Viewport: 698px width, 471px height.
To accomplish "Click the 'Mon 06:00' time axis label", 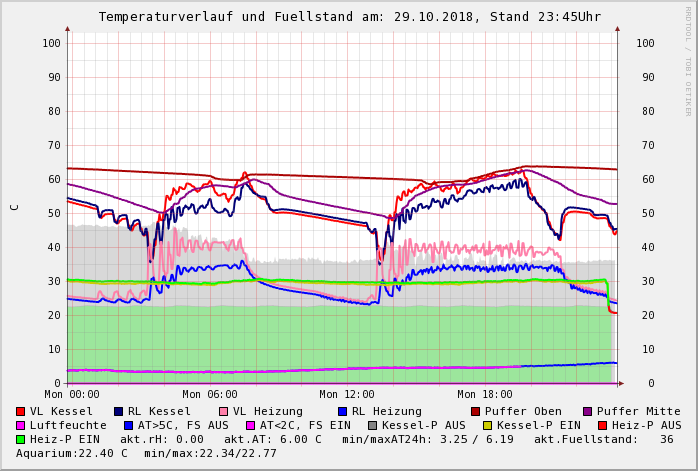I will [x=210, y=395].
